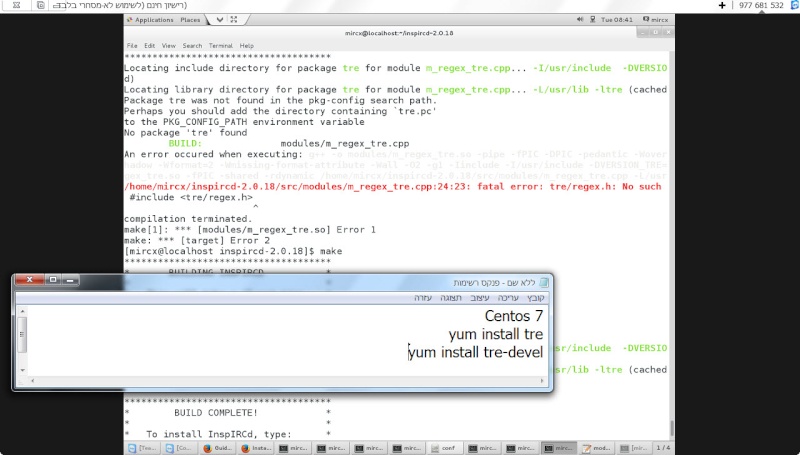
Task: Open View menu in terminal
Action: click(x=168, y=45)
